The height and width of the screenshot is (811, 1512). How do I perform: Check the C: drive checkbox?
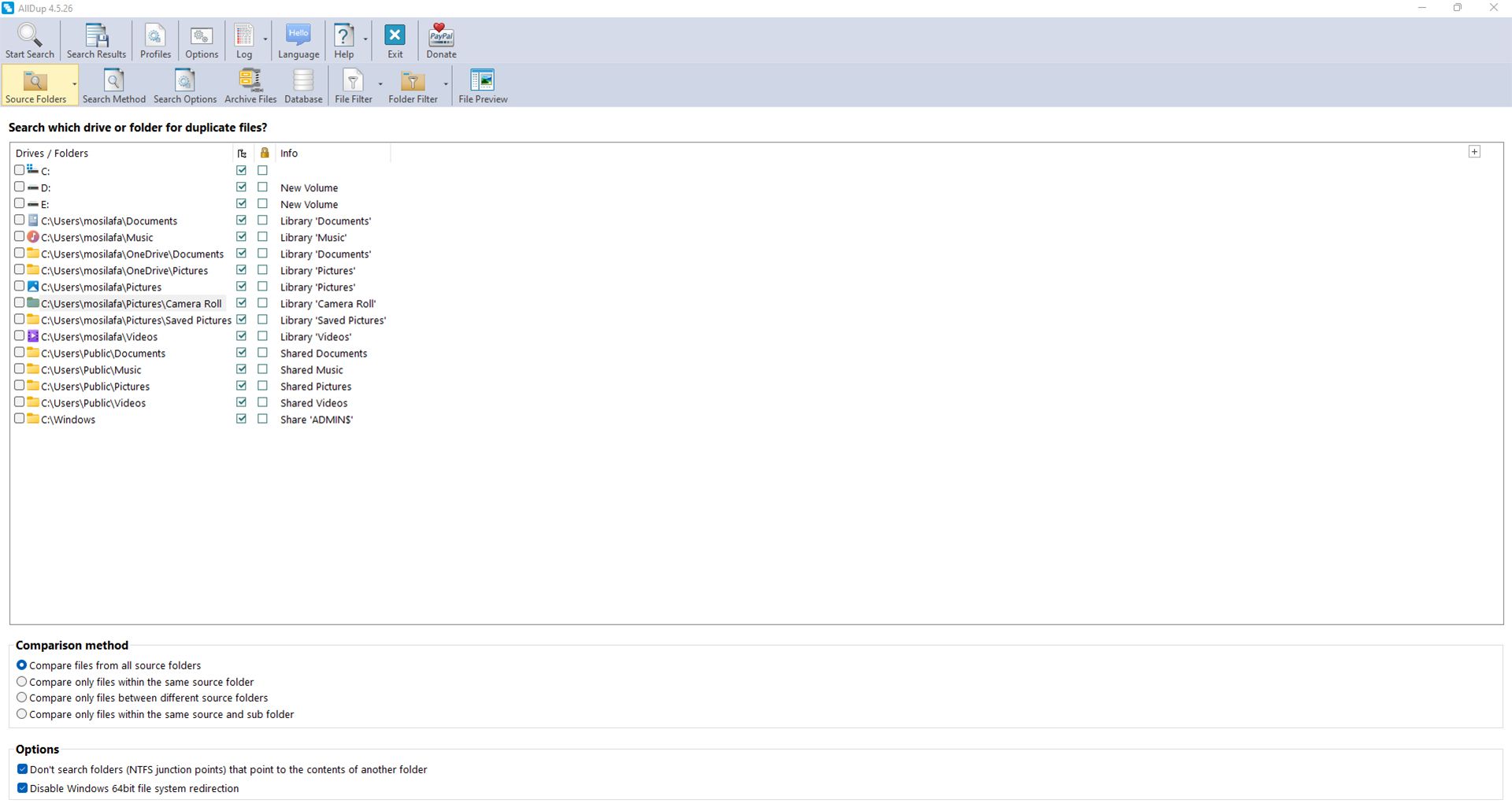20,170
